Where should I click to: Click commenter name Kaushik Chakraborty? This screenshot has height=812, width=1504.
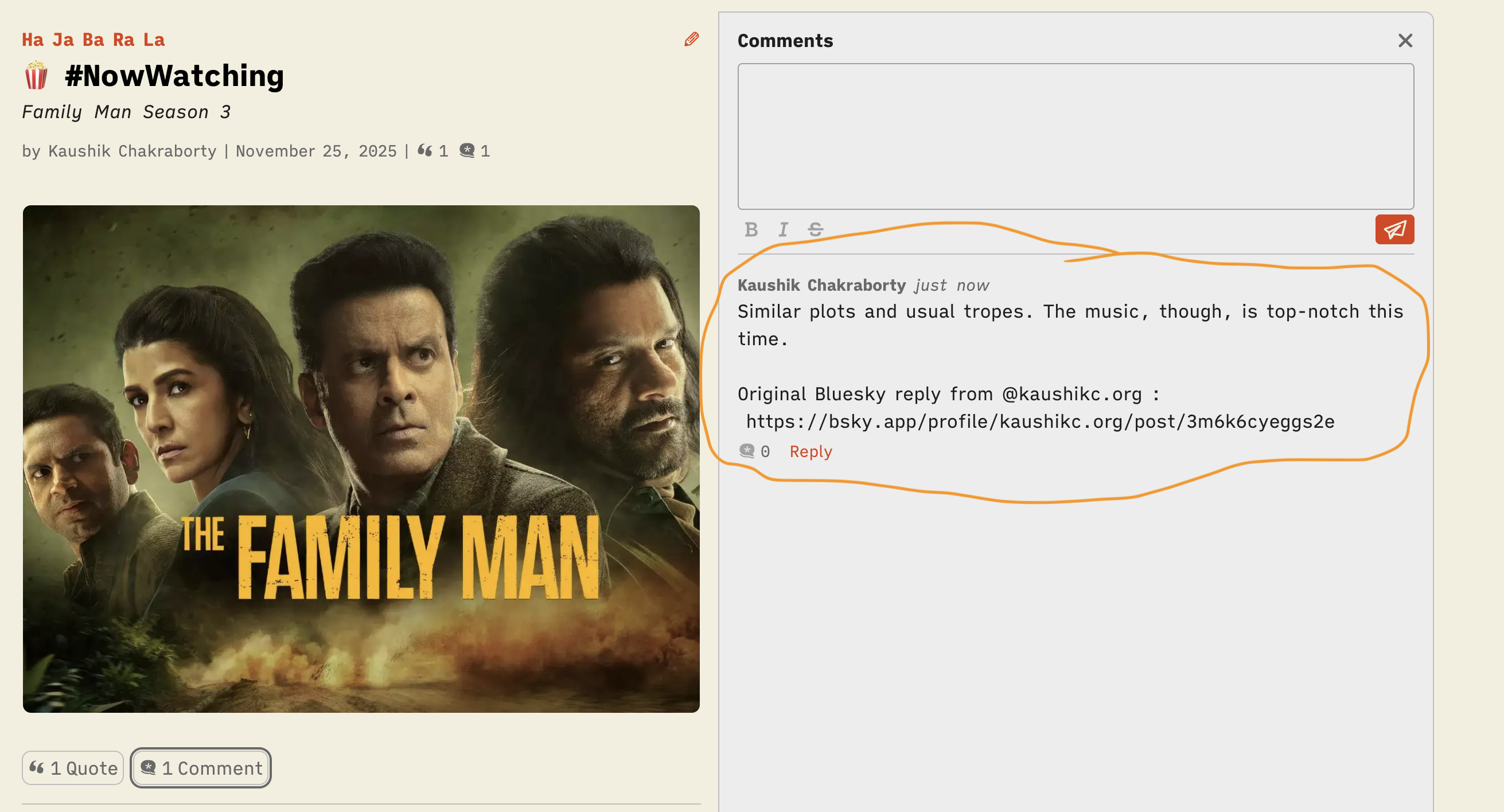click(821, 285)
